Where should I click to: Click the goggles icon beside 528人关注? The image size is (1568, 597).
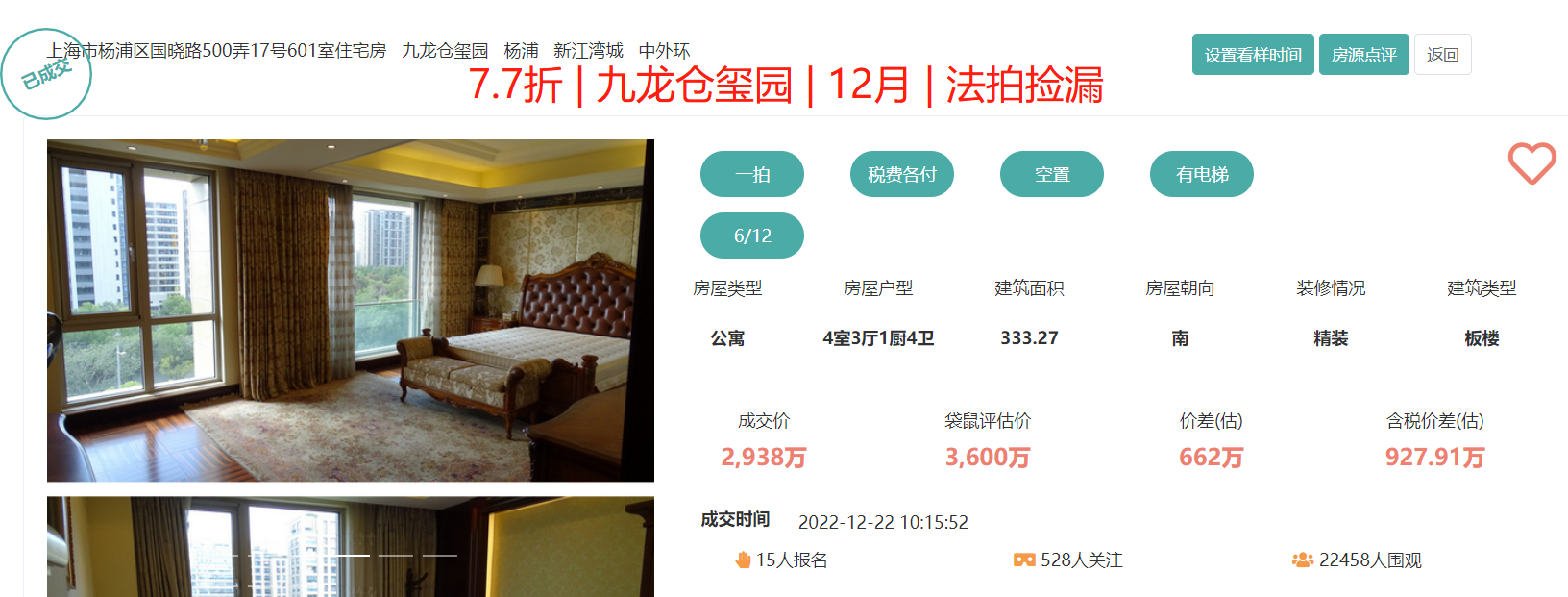[x=1024, y=560]
